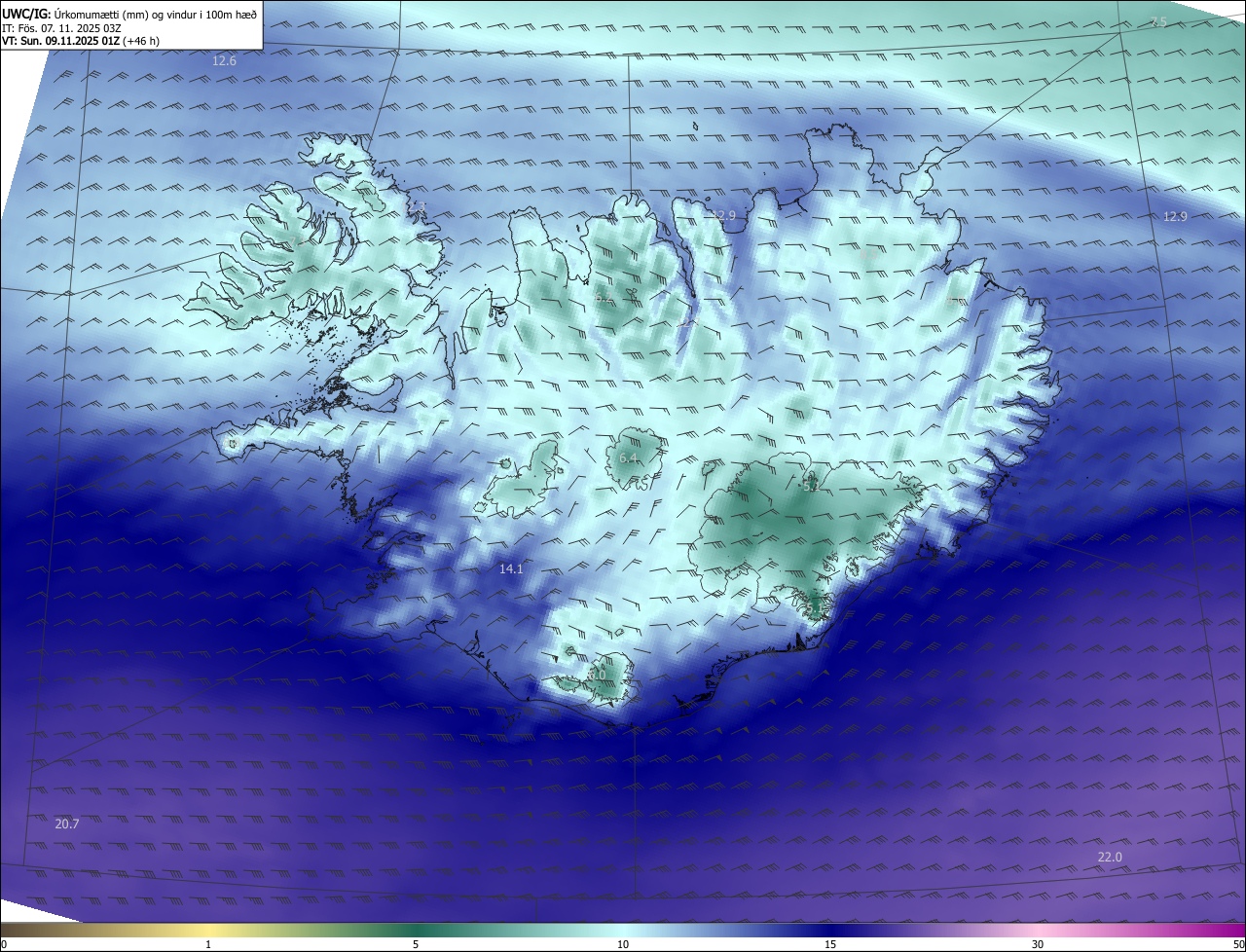Click the '(+46 h)' forecast offset text
The image size is (1246, 952).
tap(142, 42)
